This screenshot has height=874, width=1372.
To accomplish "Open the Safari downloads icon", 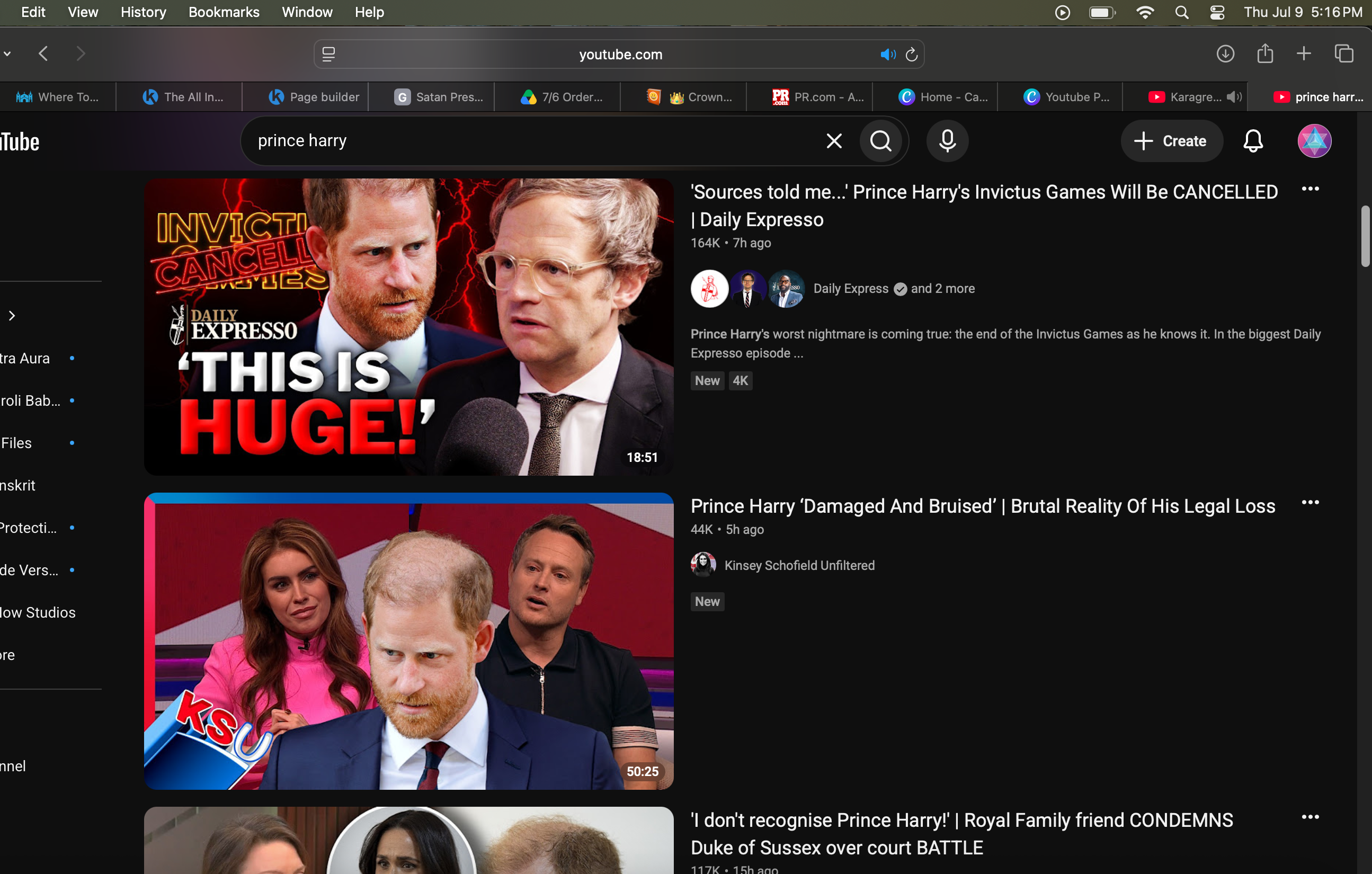I will click(1226, 54).
